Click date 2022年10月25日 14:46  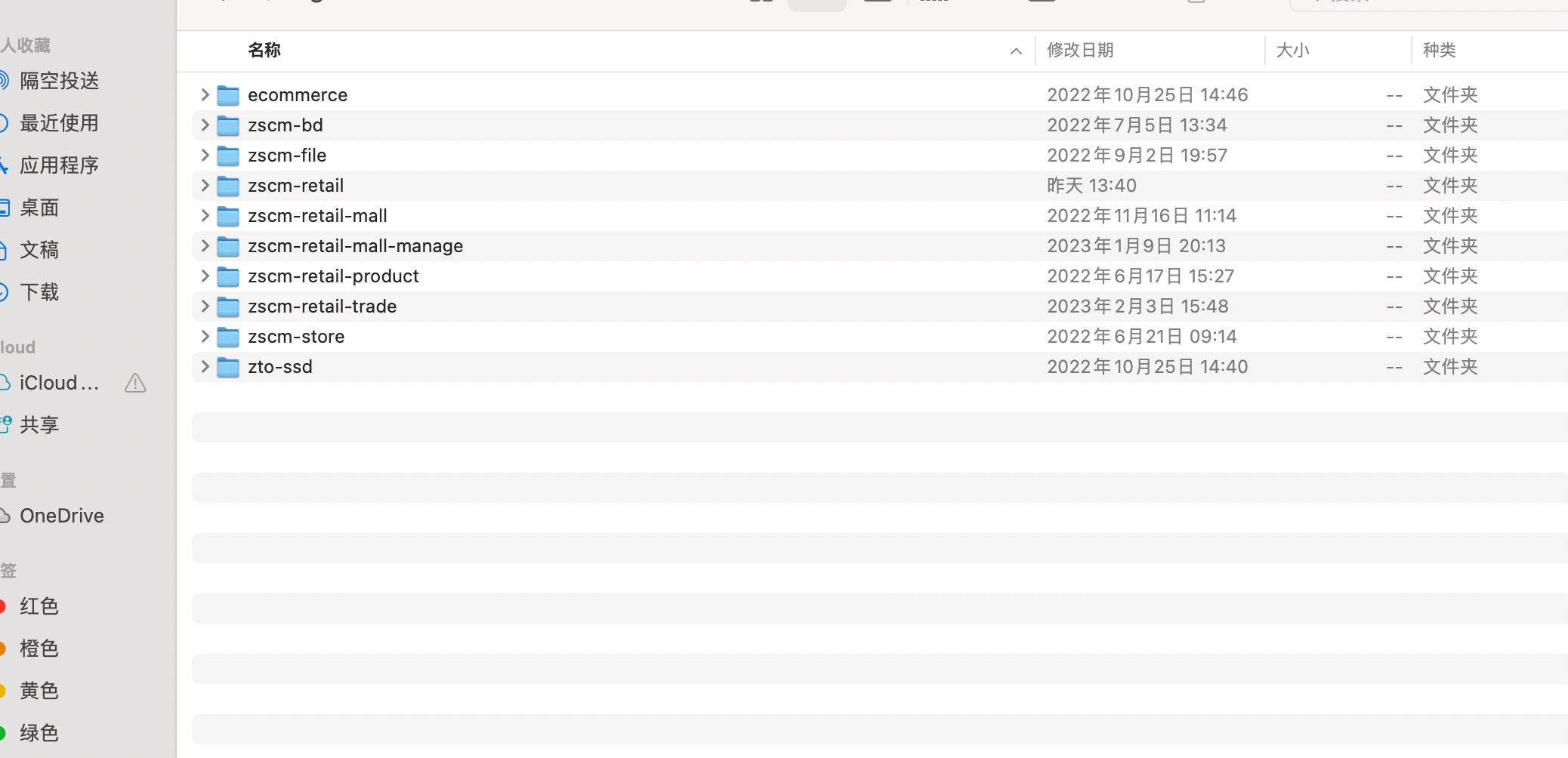click(x=1147, y=95)
